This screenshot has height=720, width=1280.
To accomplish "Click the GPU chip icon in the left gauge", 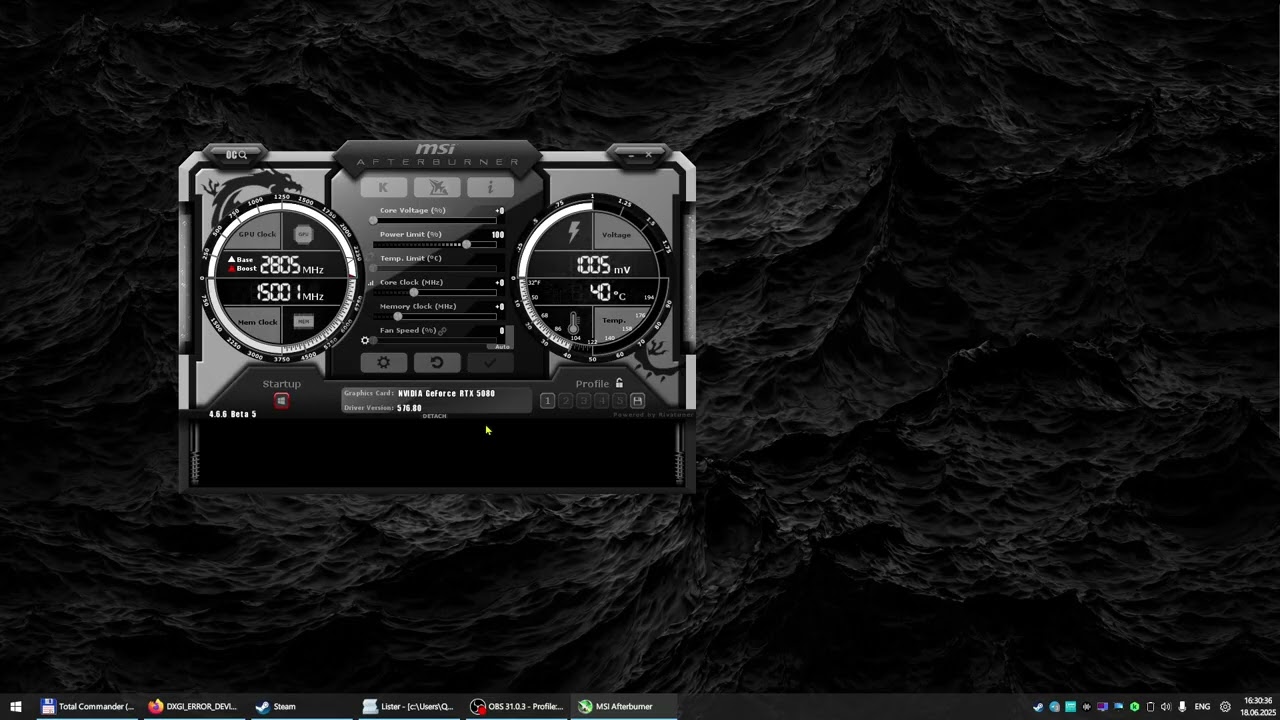I will coord(303,234).
